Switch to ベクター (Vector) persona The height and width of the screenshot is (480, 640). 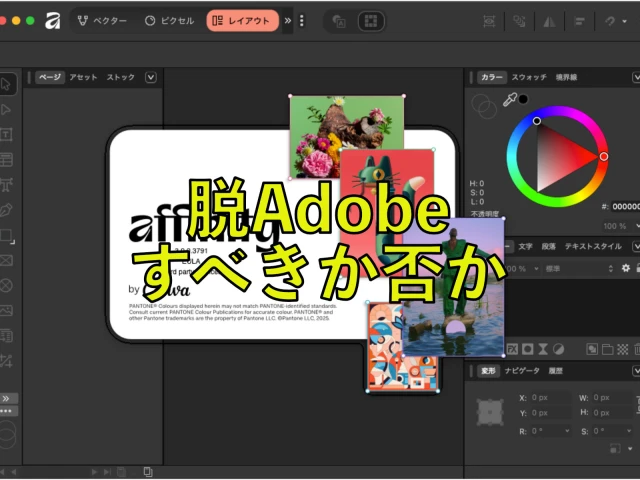(x=102, y=20)
